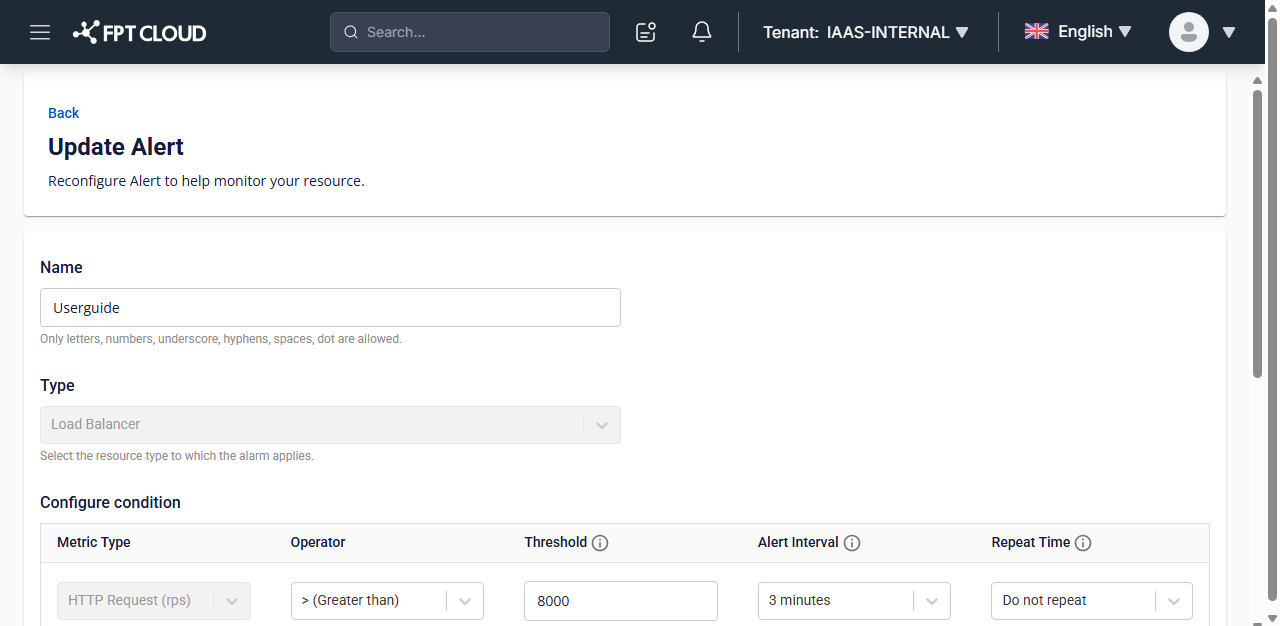This screenshot has height=626, width=1280.
Task: Open the notifications bell
Action: coord(702,32)
